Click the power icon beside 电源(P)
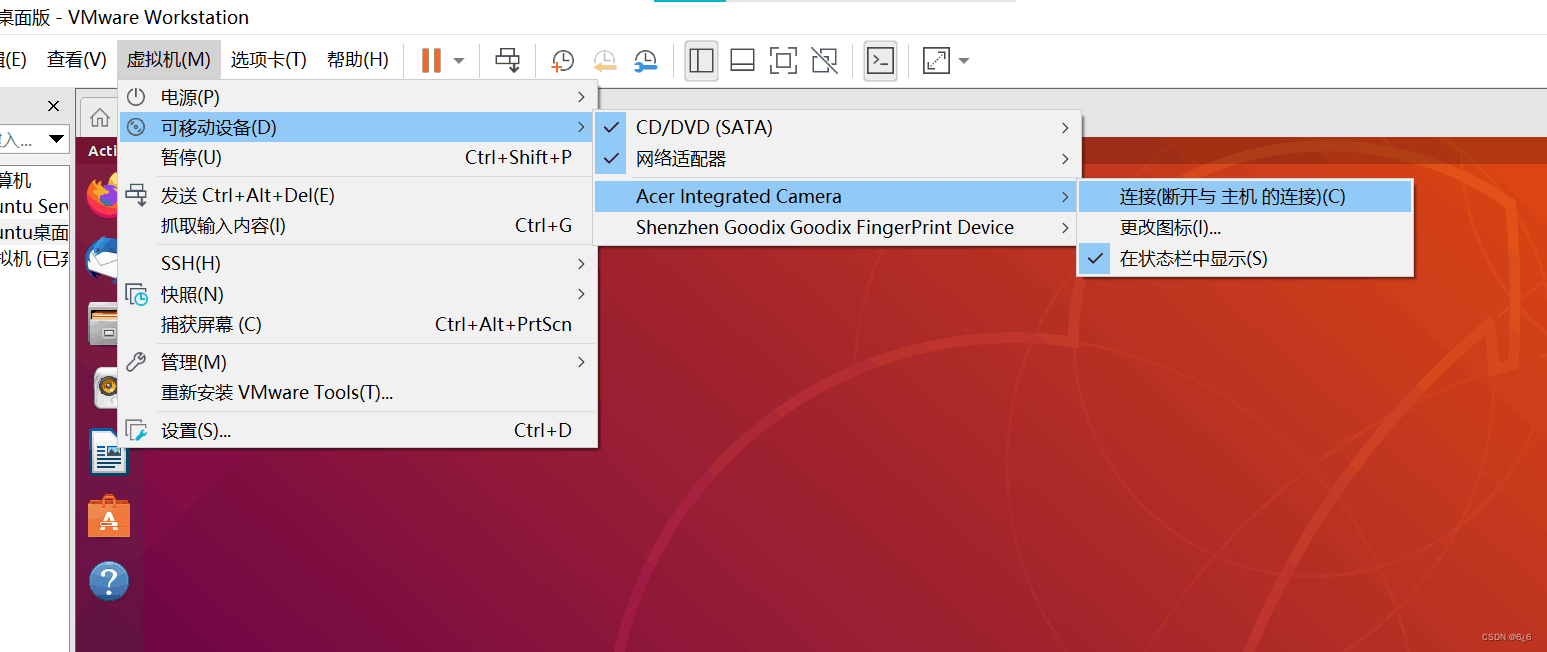This screenshot has height=652, width=1547. click(x=136, y=97)
